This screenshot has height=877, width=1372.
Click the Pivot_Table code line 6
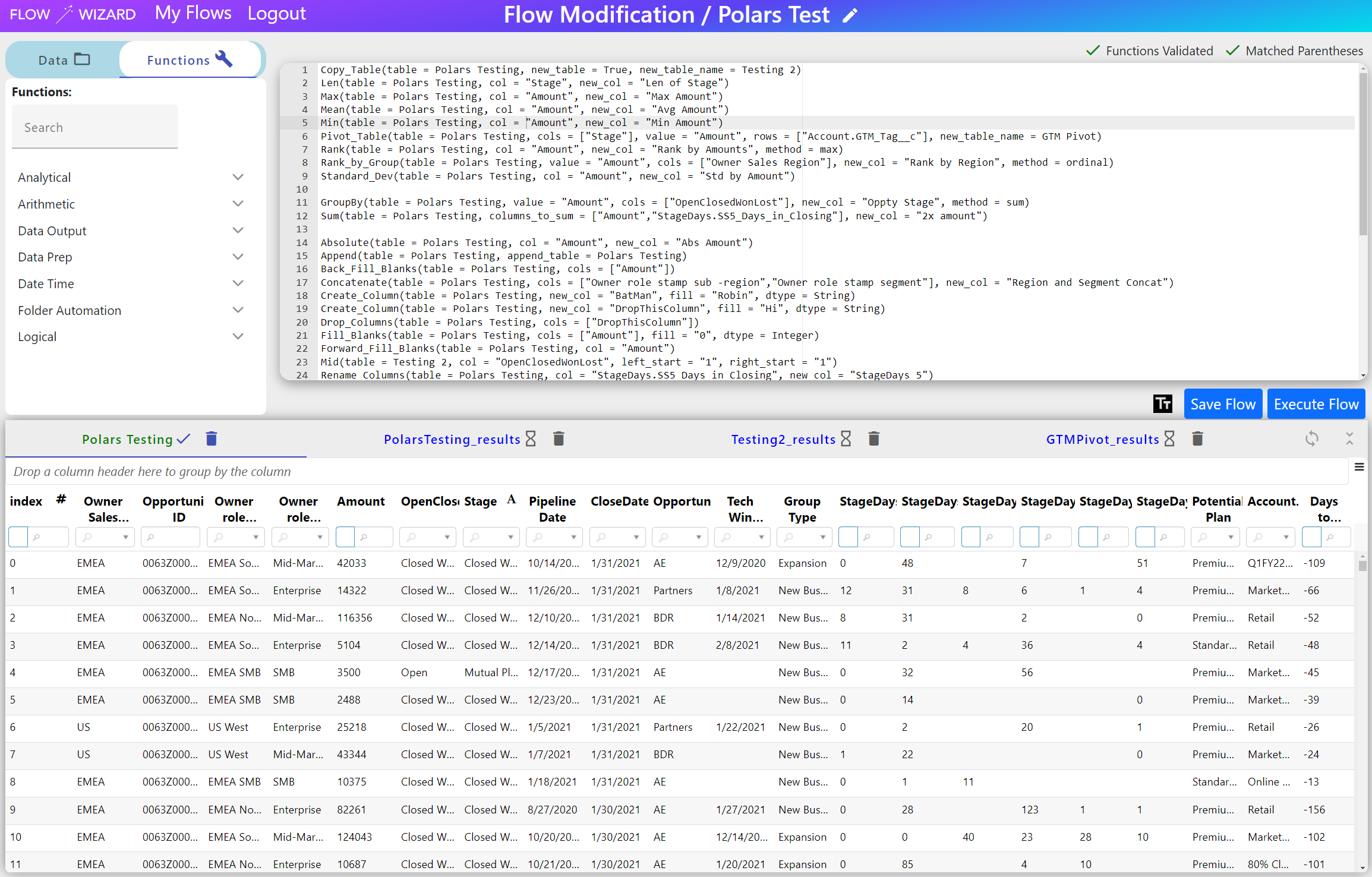[x=711, y=136]
